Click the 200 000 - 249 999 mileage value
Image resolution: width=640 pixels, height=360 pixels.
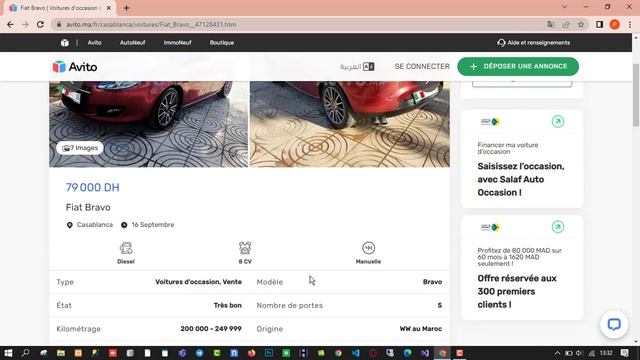point(211,329)
